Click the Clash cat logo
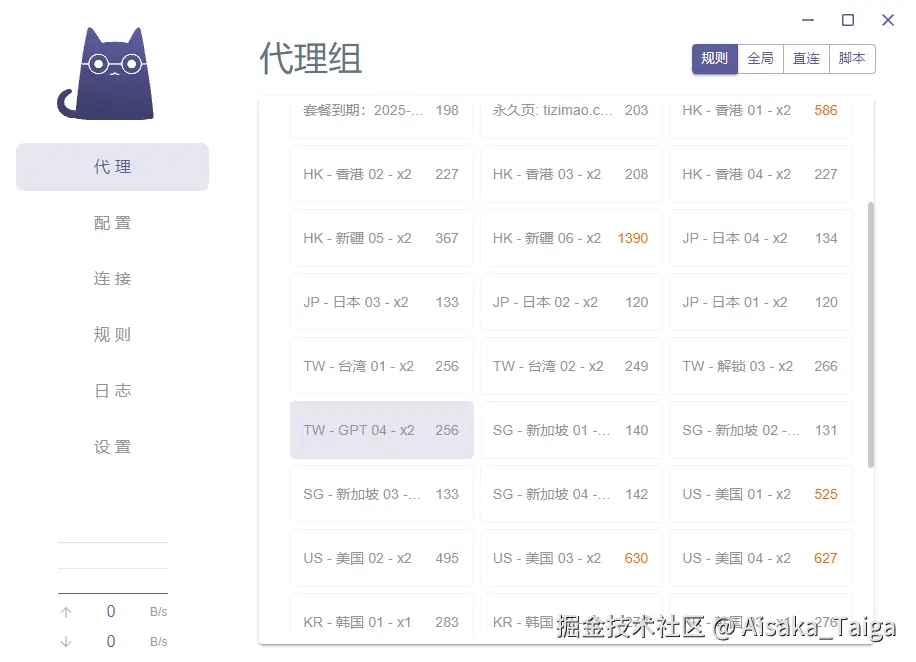Screen dimensions: 916x662 (x=106, y=73)
